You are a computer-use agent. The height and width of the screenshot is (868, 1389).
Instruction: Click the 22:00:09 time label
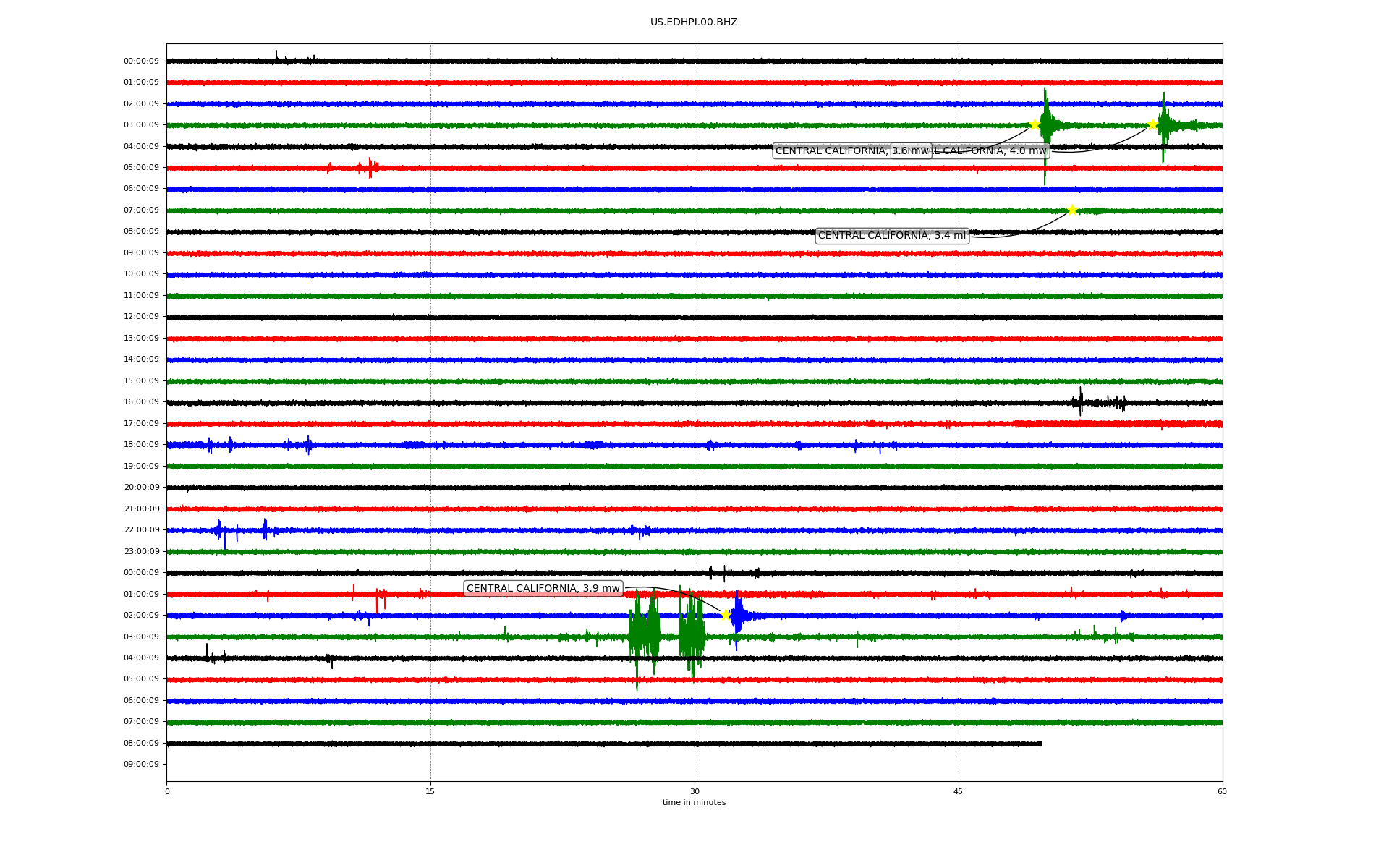(x=141, y=530)
